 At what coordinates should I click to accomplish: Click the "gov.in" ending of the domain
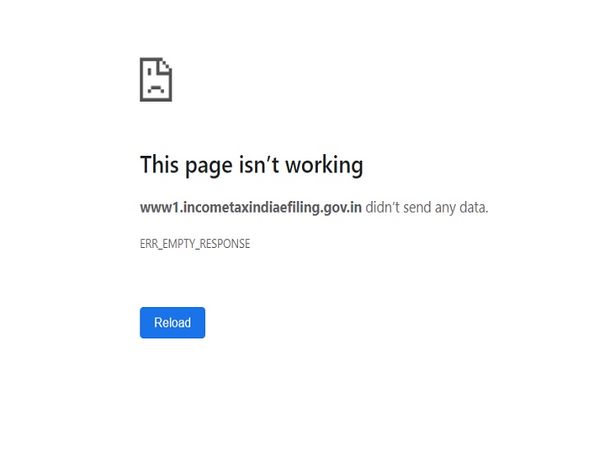coord(342,209)
